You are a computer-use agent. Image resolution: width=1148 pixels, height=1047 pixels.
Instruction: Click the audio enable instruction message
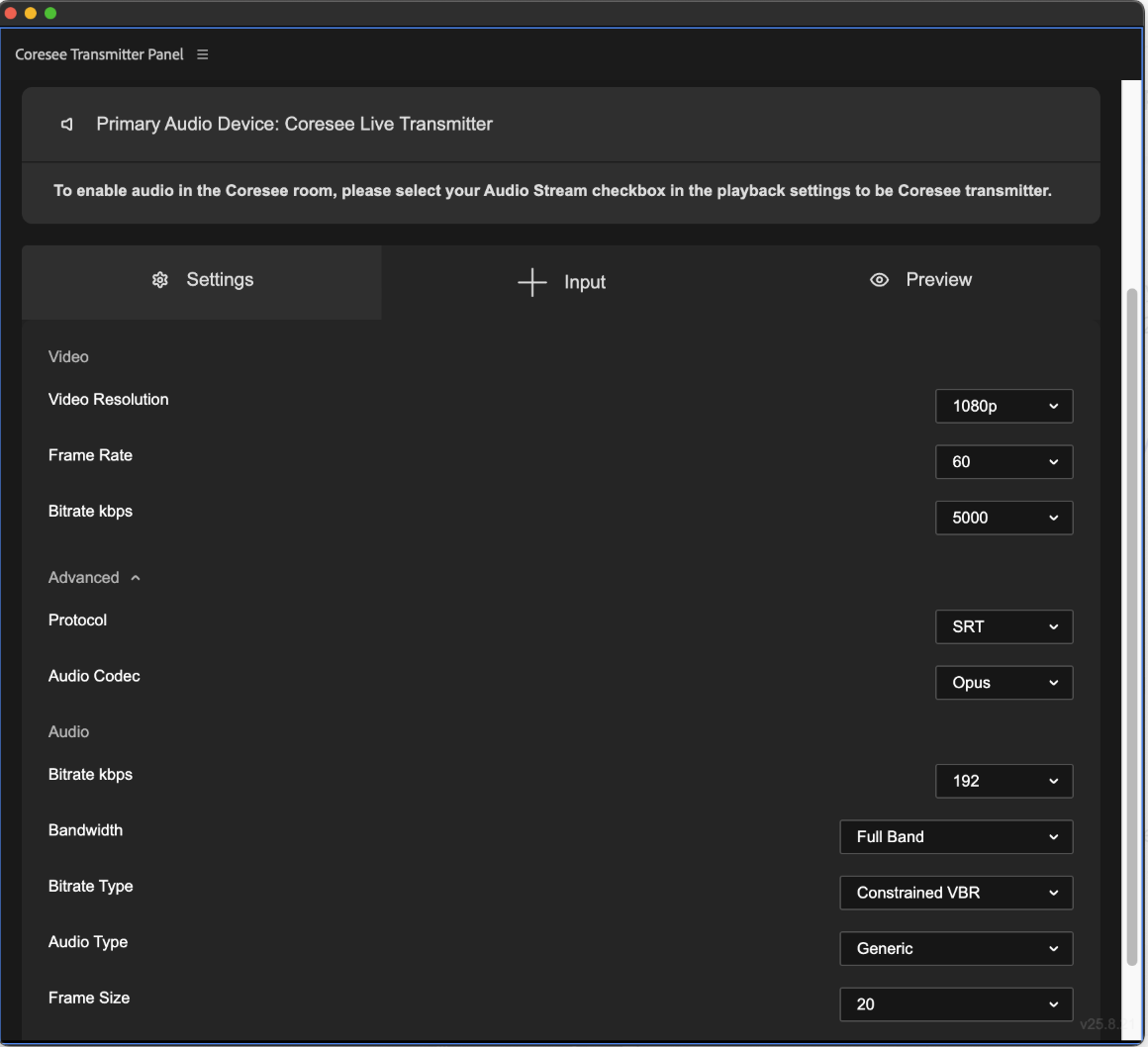coord(553,191)
